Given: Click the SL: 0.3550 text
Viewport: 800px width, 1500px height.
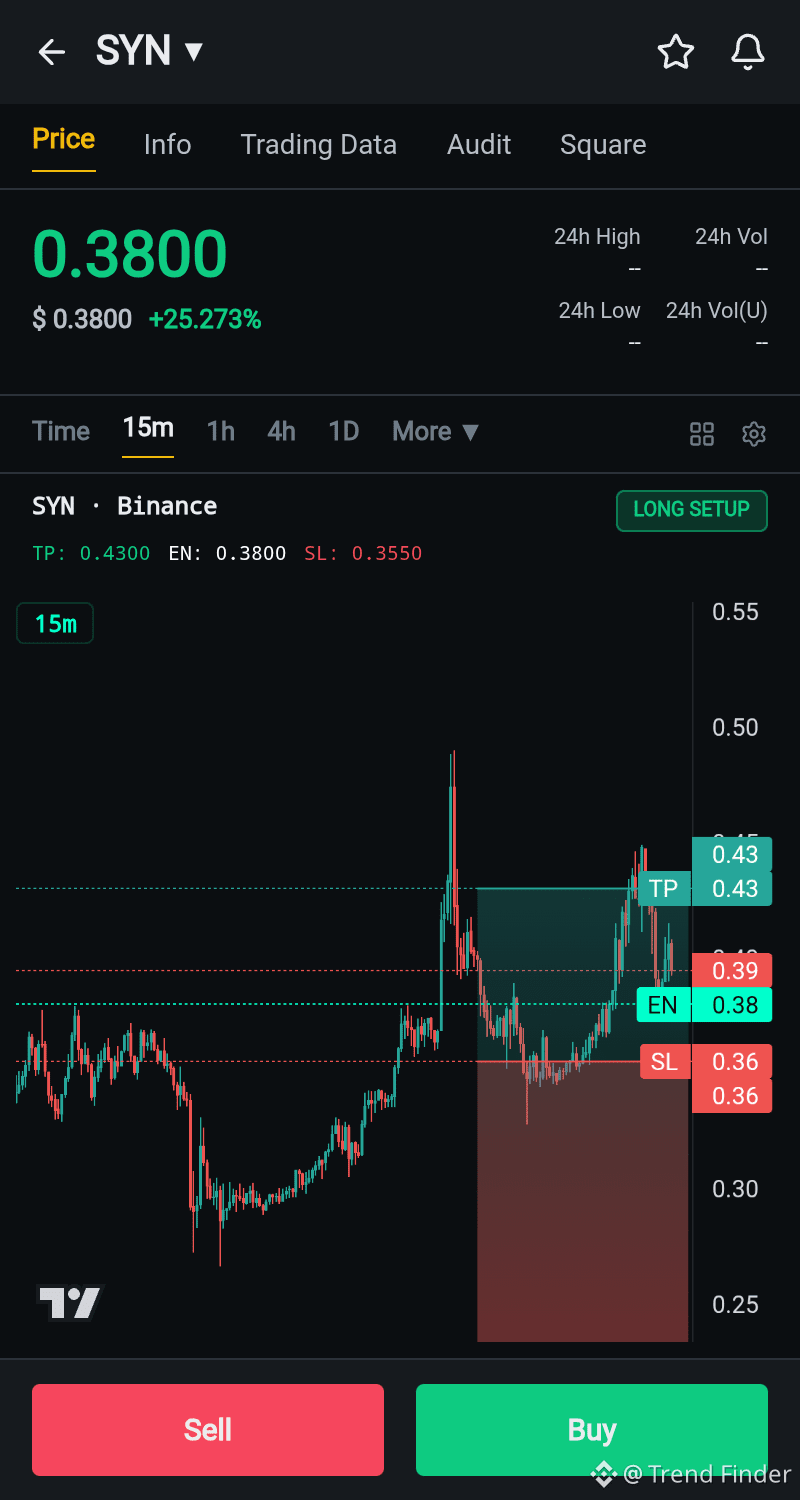Looking at the screenshot, I should (x=363, y=554).
